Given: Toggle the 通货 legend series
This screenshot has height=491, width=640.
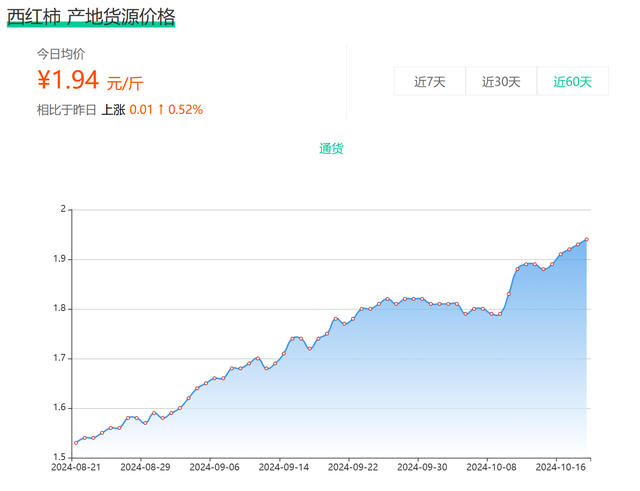Looking at the screenshot, I should tap(331, 148).
